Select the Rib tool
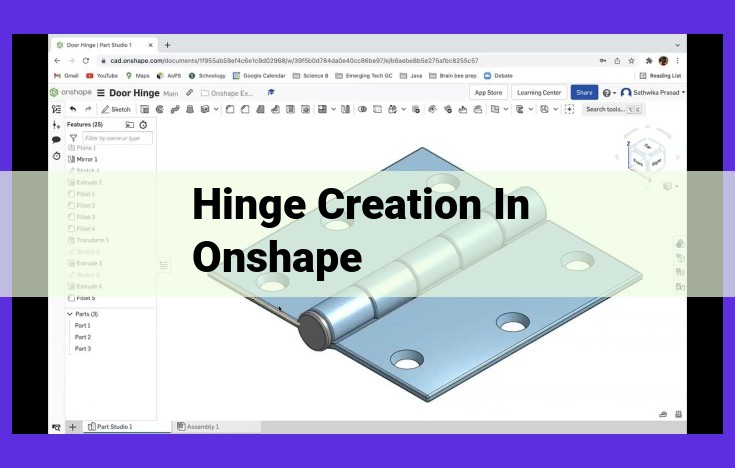 click(x=275, y=109)
